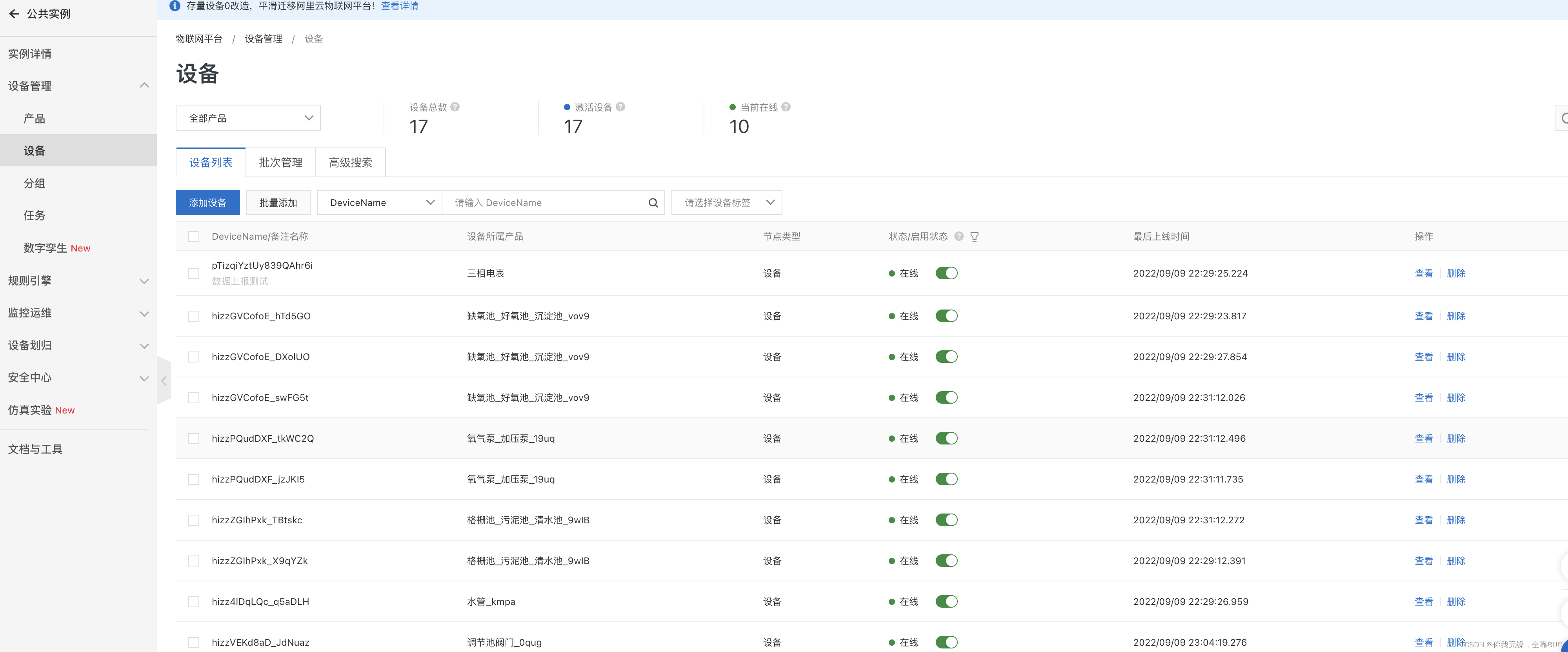Collapse the sidebar with the side handle arrow

point(164,381)
